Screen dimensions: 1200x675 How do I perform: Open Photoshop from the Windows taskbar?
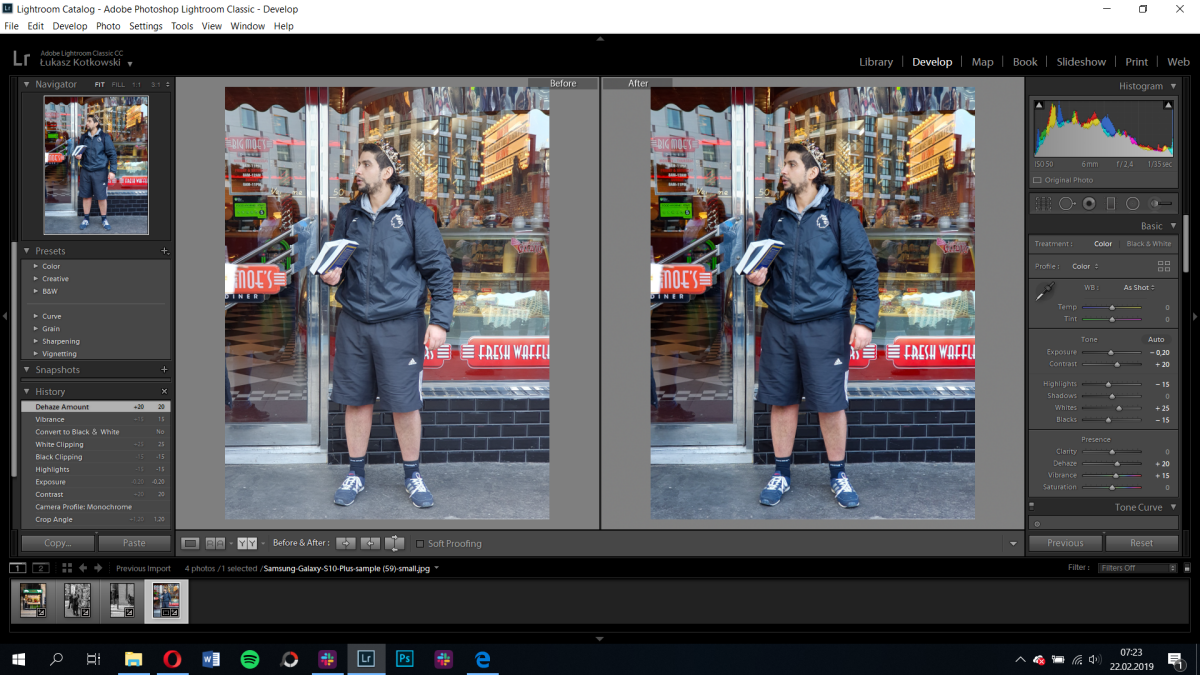tap(405, 659)
